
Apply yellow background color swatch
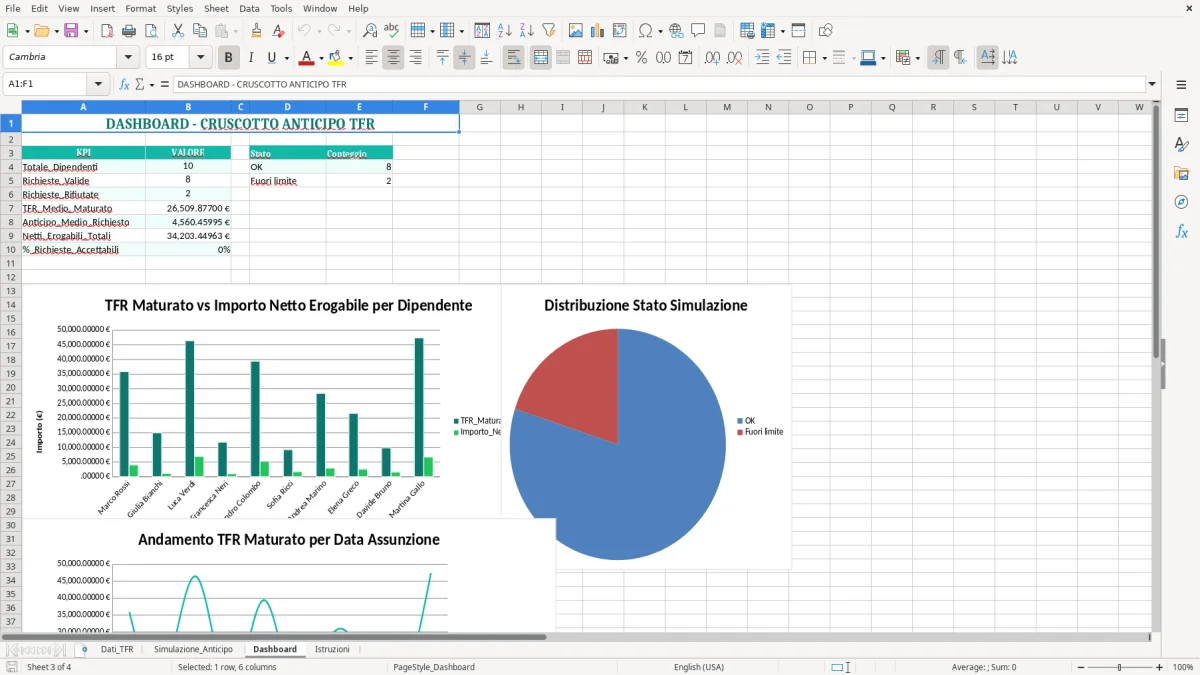pos(335,58)
